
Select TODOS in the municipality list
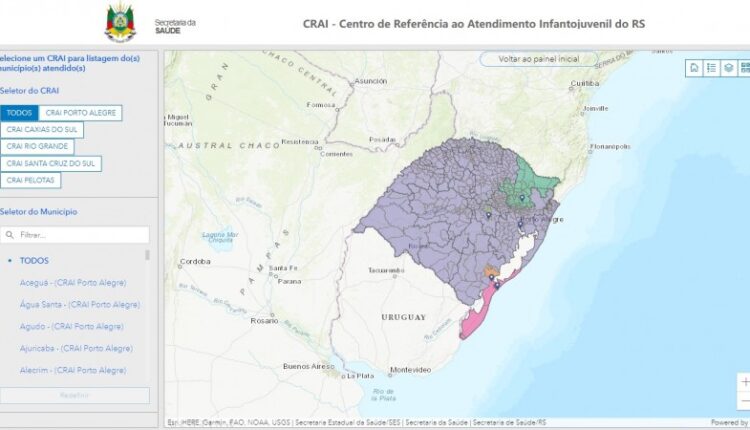tap(34, 261)
